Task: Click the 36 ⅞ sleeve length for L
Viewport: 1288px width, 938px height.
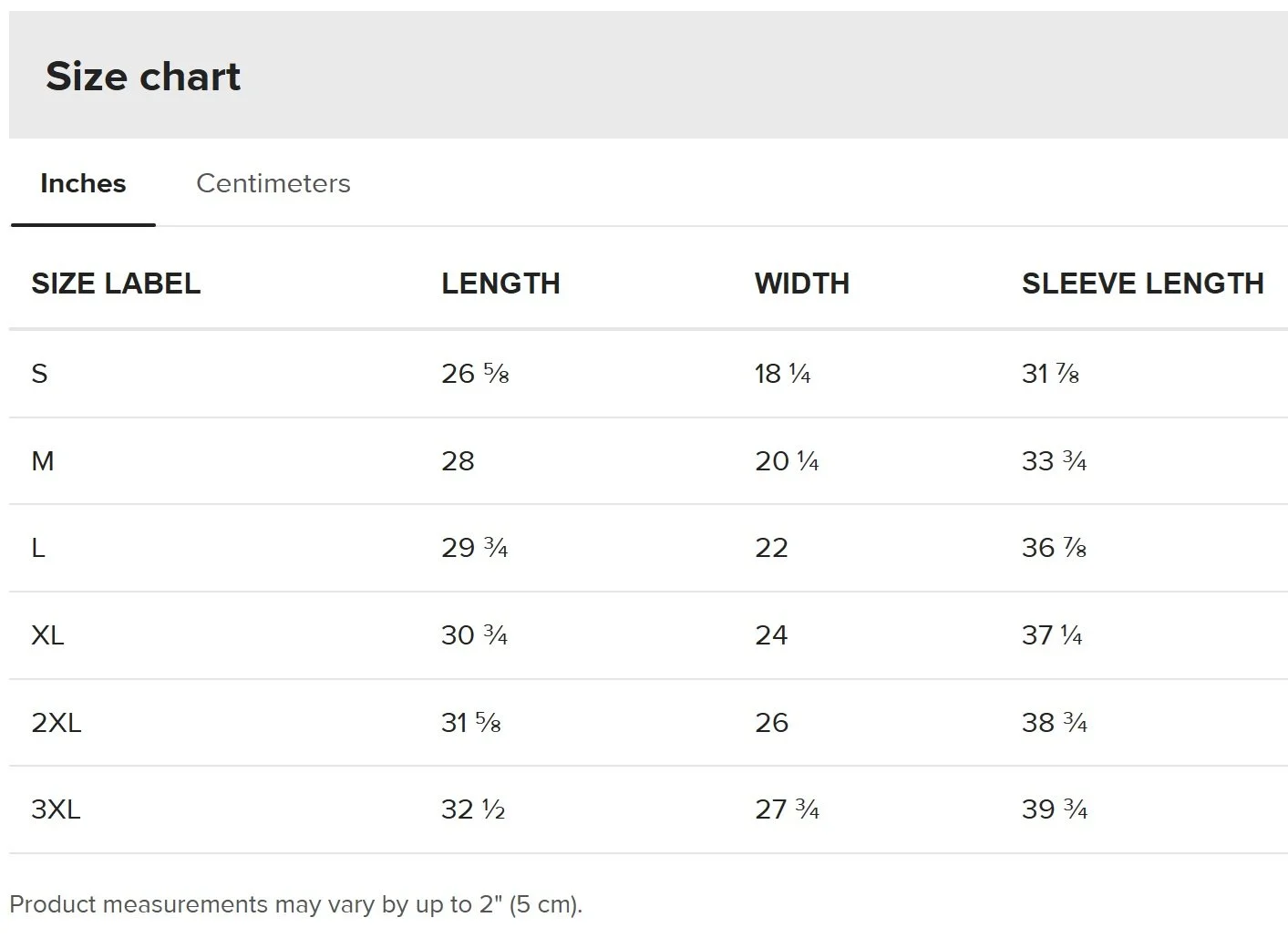Action: click(1054, 548)
